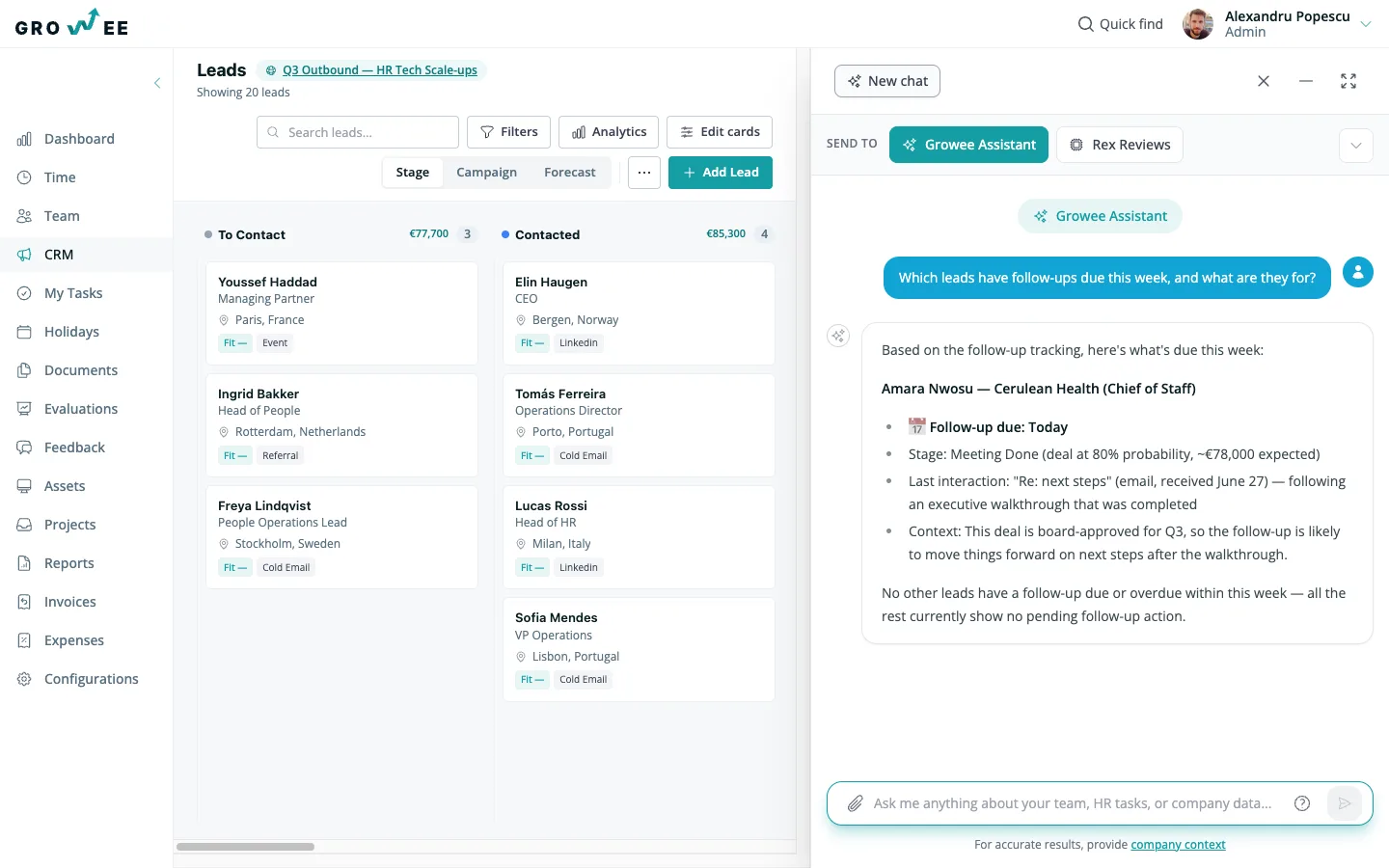The width and height of the screenshot is (1389, 868).
Task: Click the Contacted column header
Action: point(547,234)
